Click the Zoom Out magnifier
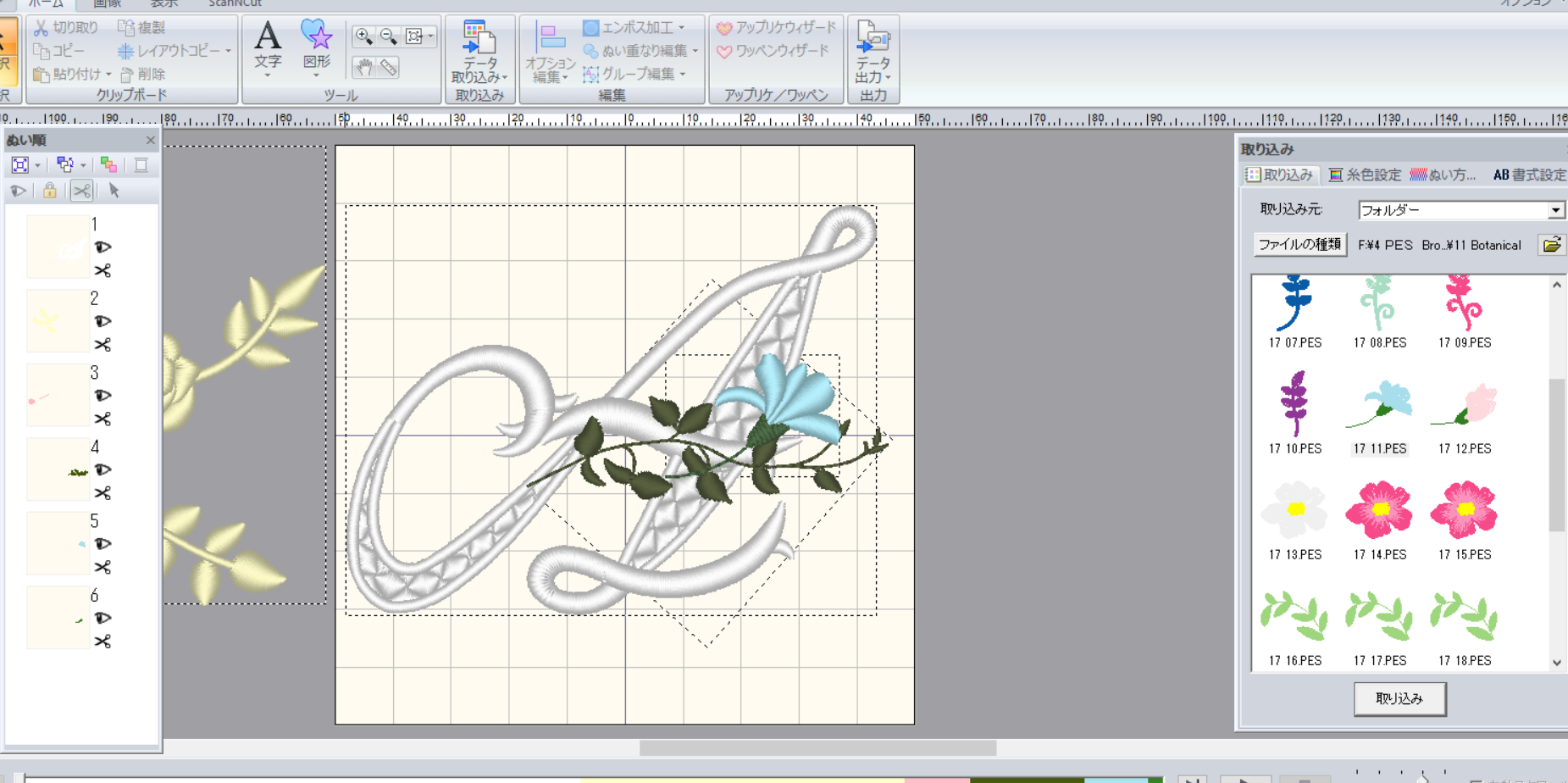The height and width of the screenshot is (783, 1568). click(389, 36)
